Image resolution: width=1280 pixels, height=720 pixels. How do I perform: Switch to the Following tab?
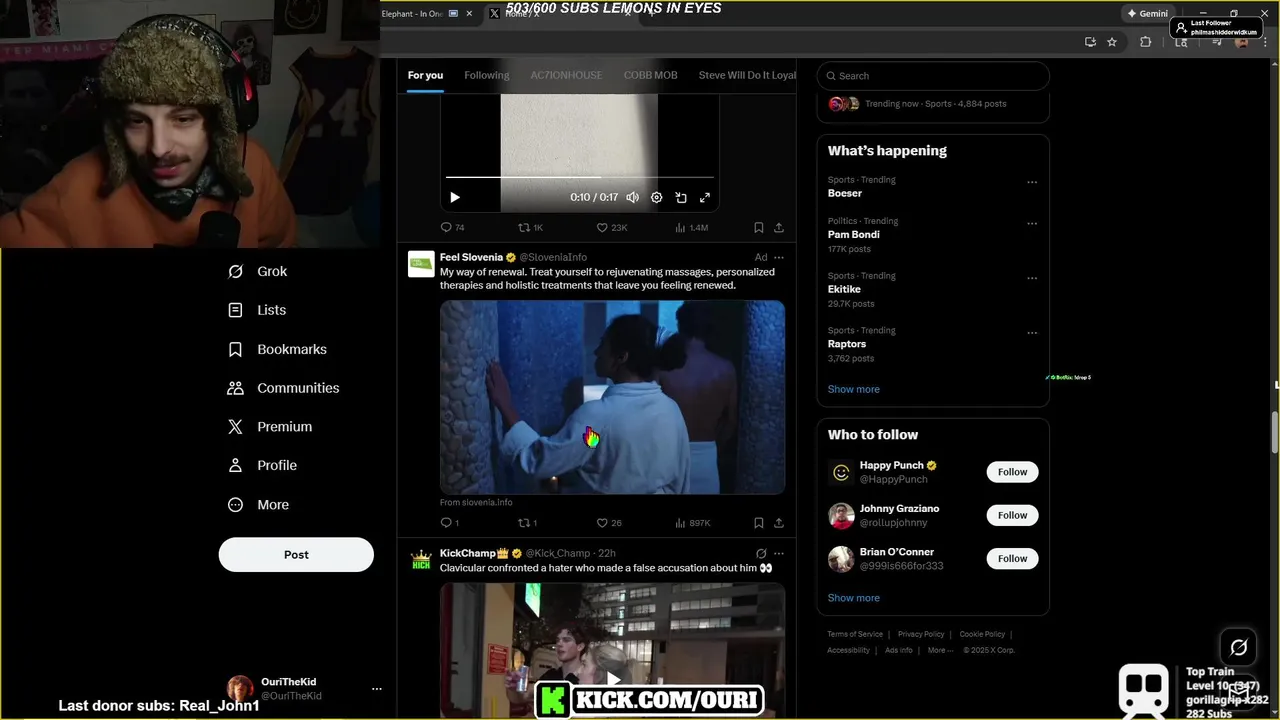(x=487, y=75)
